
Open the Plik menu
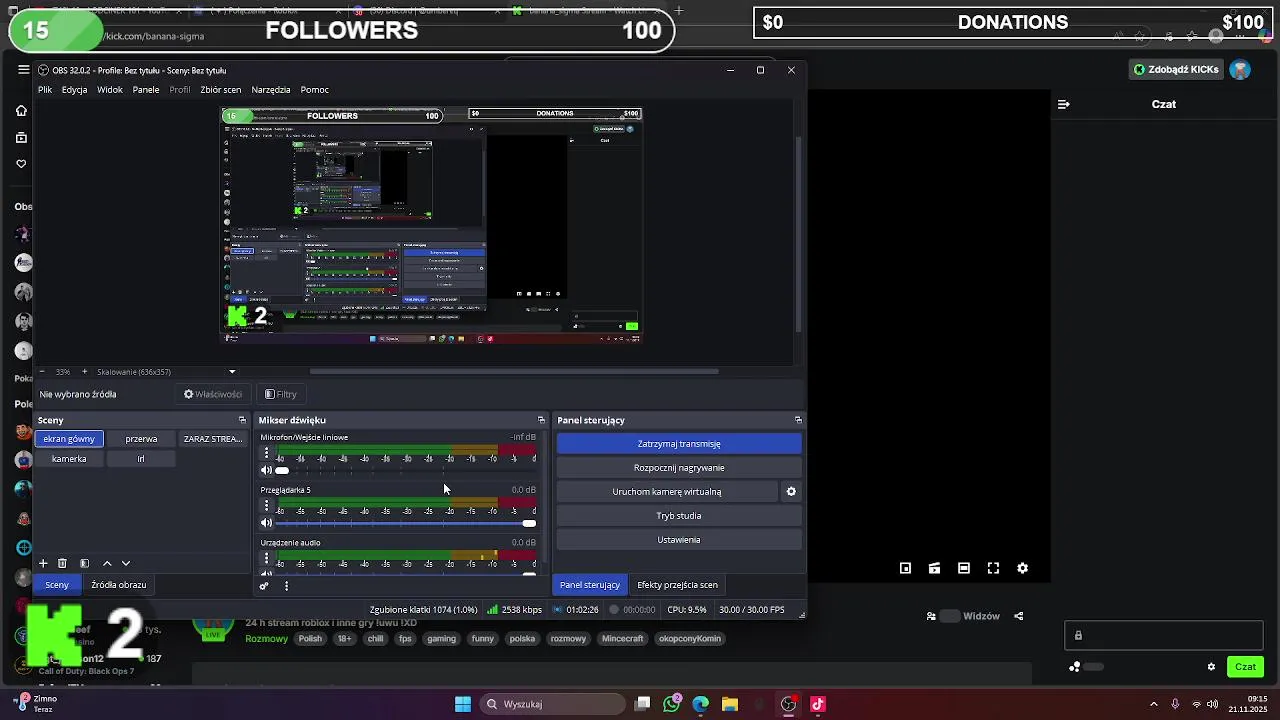(45, 90)
